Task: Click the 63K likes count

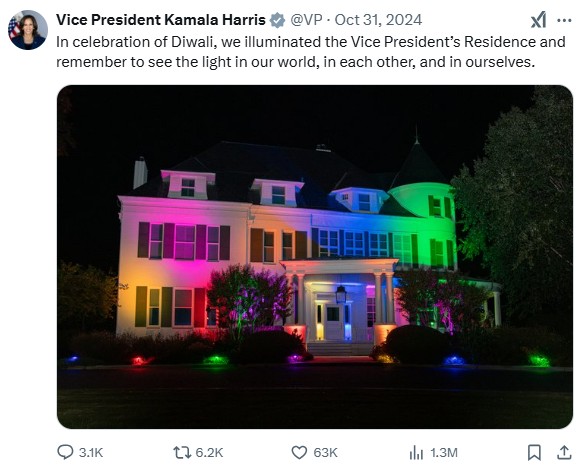Action: (326, 453)
